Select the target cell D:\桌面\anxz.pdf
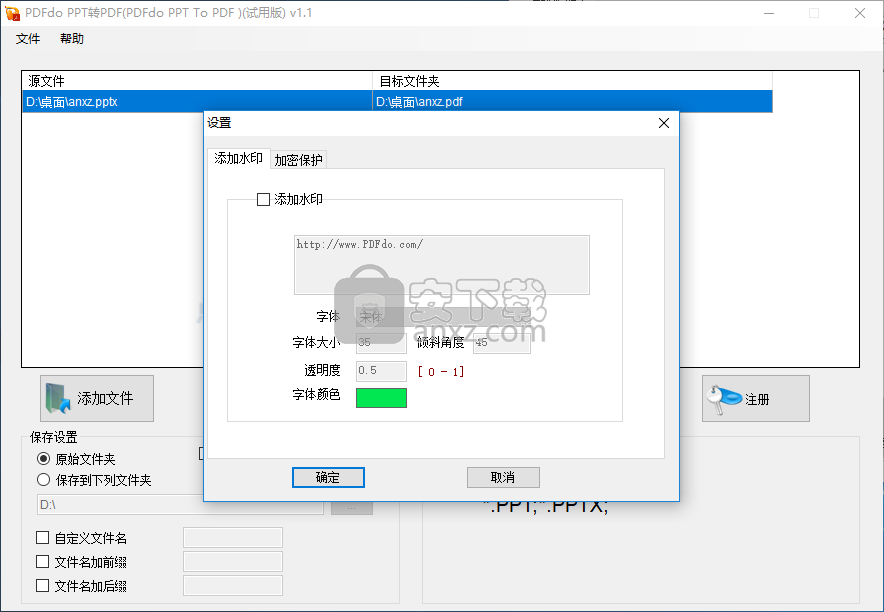The height and width of the screenshot is (612, 884). pos(573,102)
